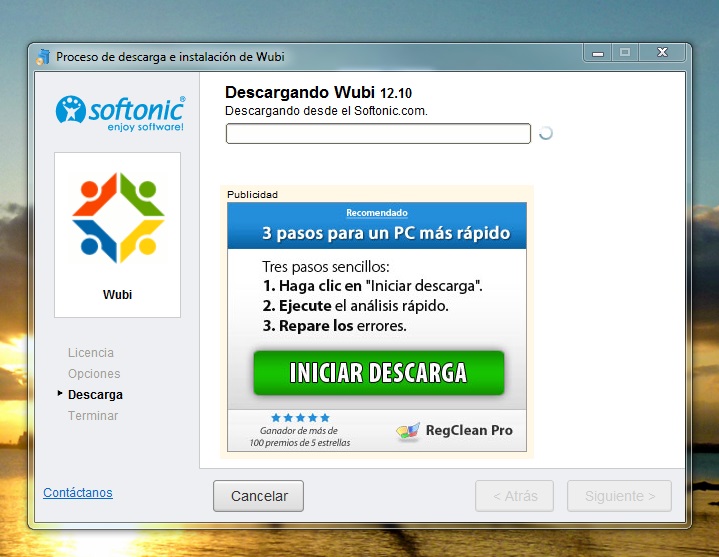Select the Descarga step
Image resolution: width=719 pixels, height=557 pixels.
pyautogui.click(x=95, y=395)
